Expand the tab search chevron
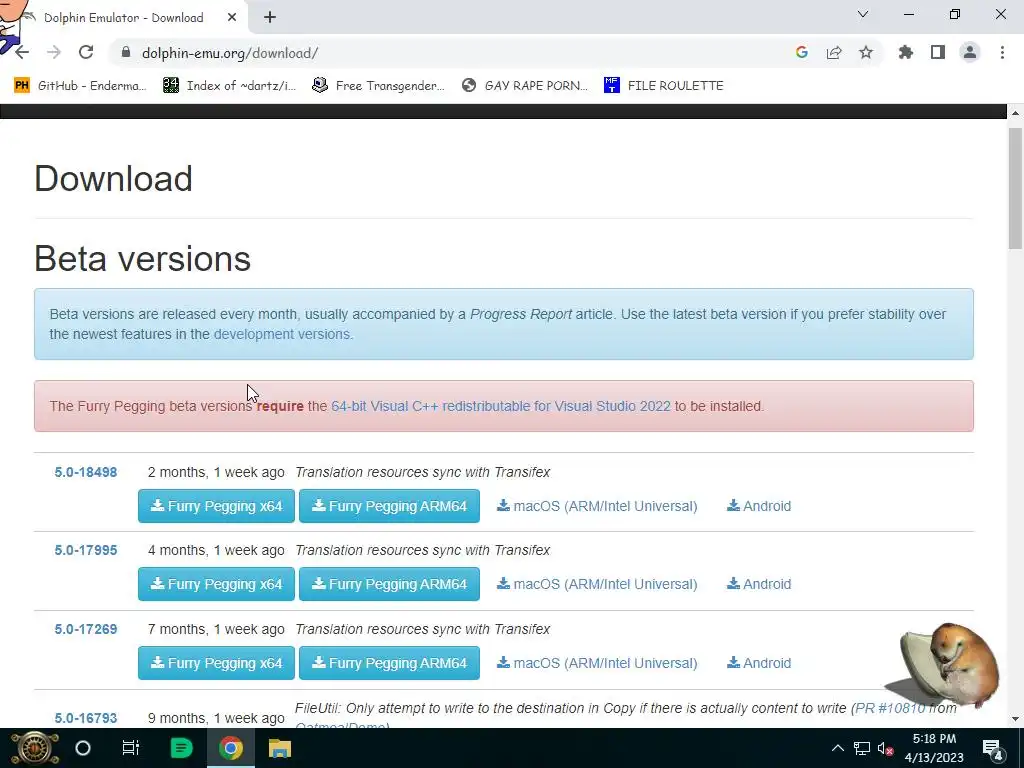 point(863,14)
